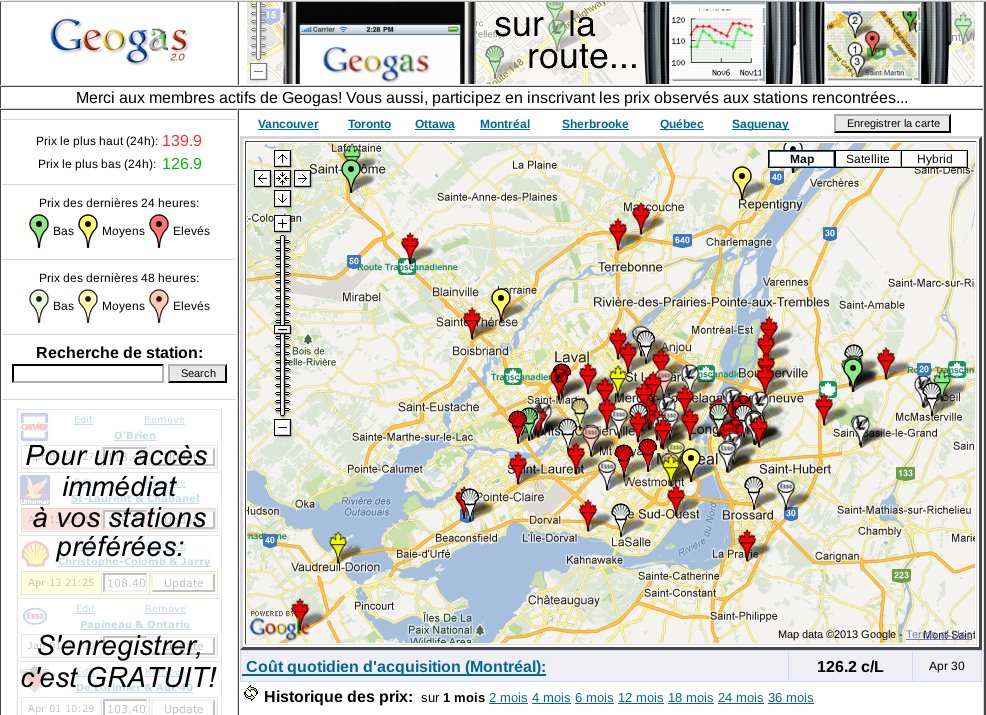This screenshot has width=986, height=715.
Task: Switch map view to Hybrid
Action: (x=934, y=159)
